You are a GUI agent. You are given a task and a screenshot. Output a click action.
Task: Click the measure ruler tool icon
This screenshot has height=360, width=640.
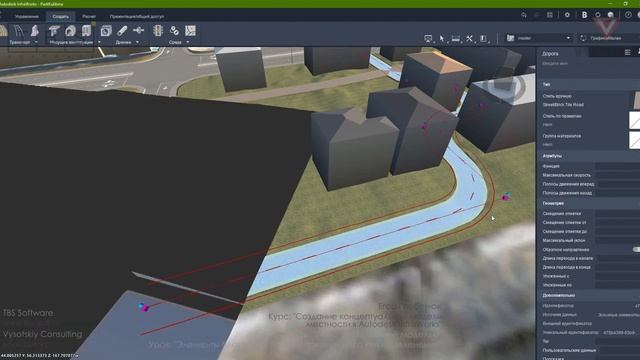point(456,38)
